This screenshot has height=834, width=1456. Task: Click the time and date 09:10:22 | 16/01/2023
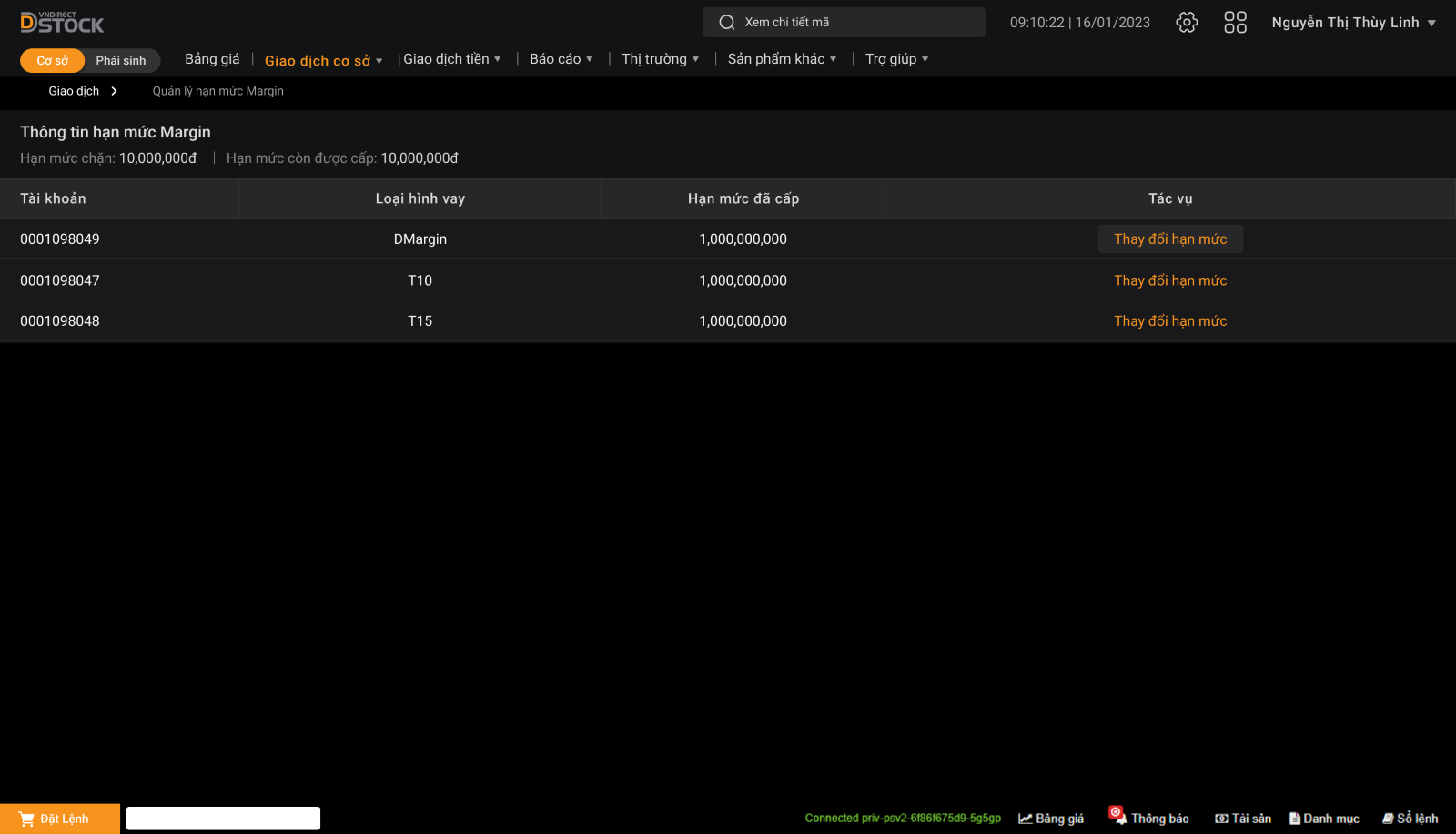(1080, 23)
